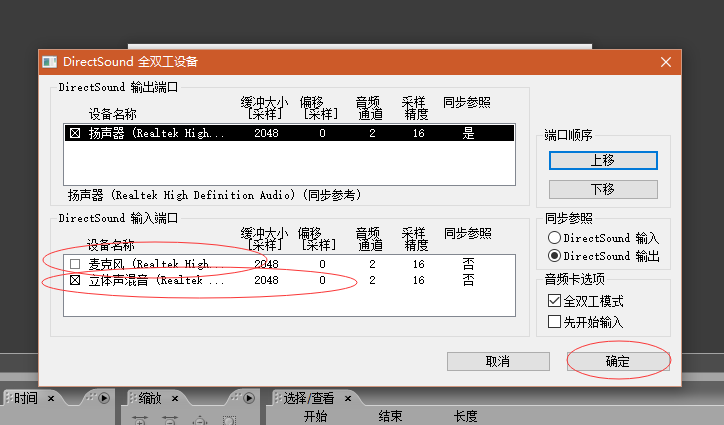Enable the 先开始输入 option
This screenshot has width=724, height=425.
[x=554, y=322]
